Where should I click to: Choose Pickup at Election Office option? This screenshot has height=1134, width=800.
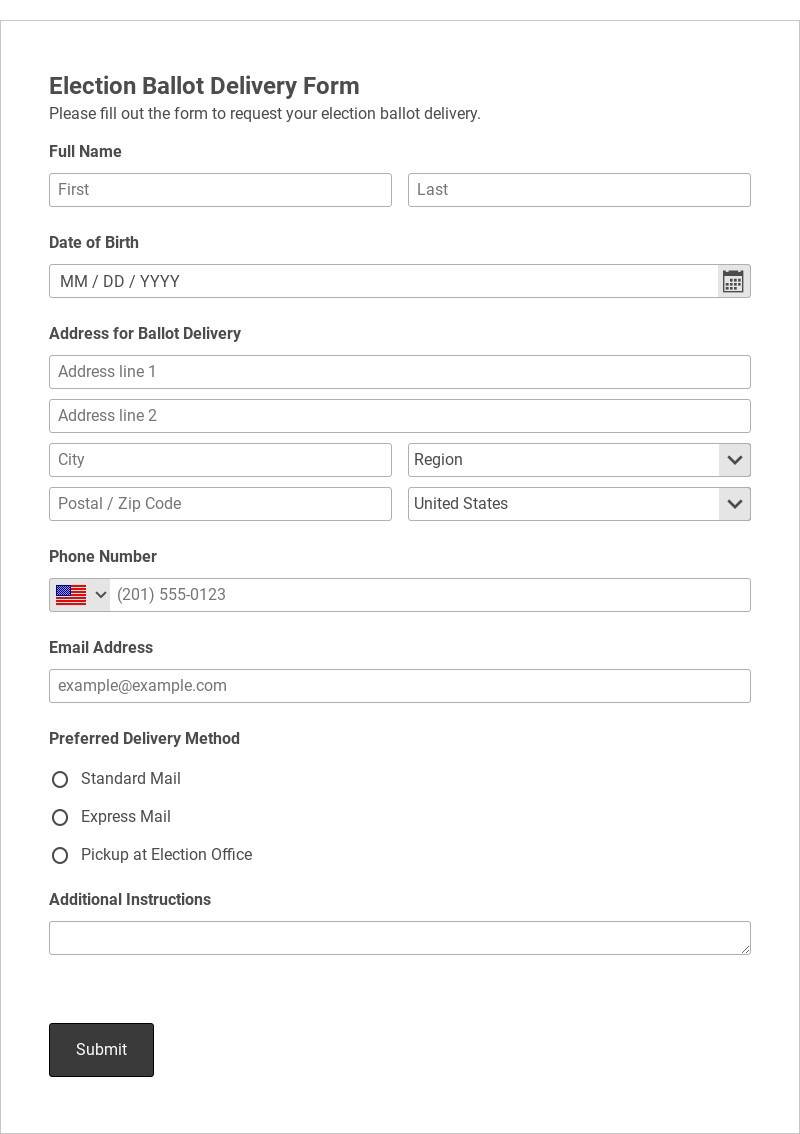(x=60, y=856)
